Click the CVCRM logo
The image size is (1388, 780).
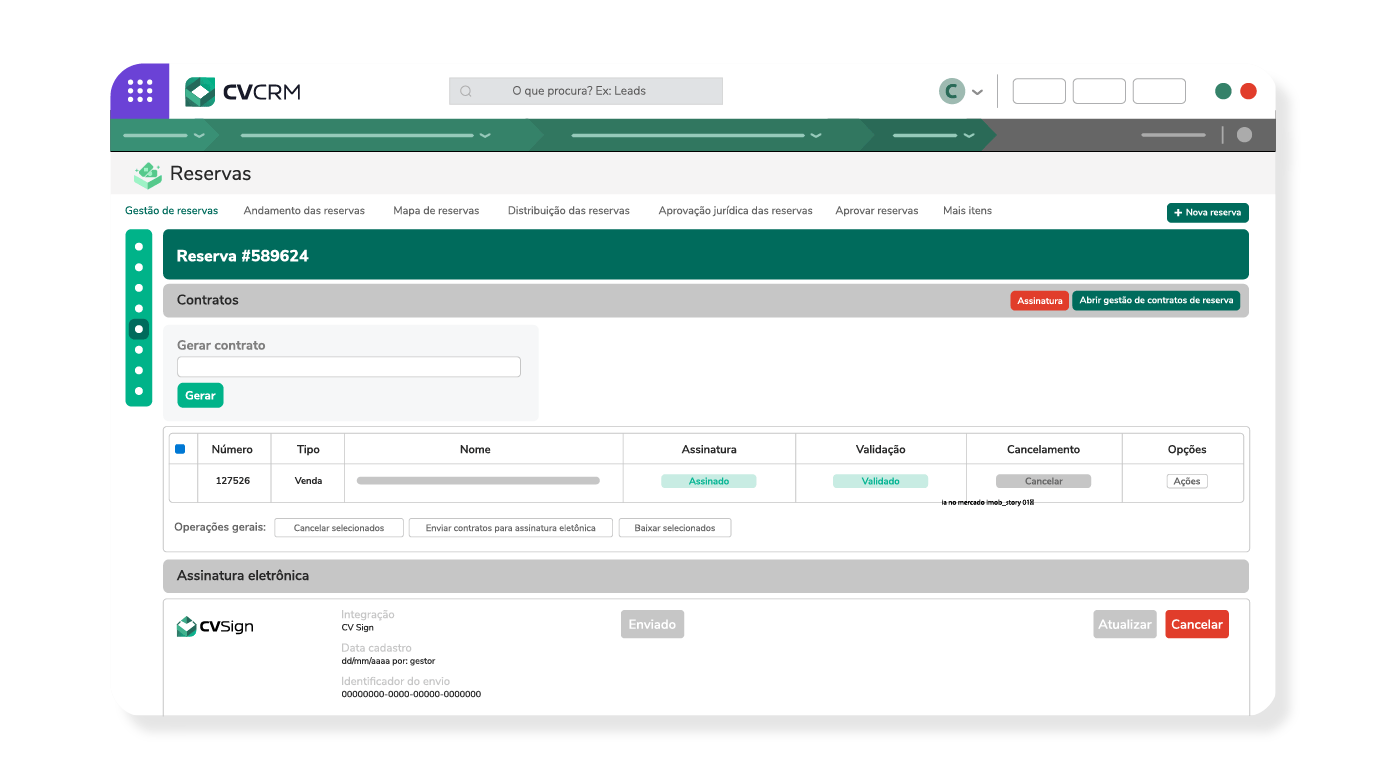[243, 92]
